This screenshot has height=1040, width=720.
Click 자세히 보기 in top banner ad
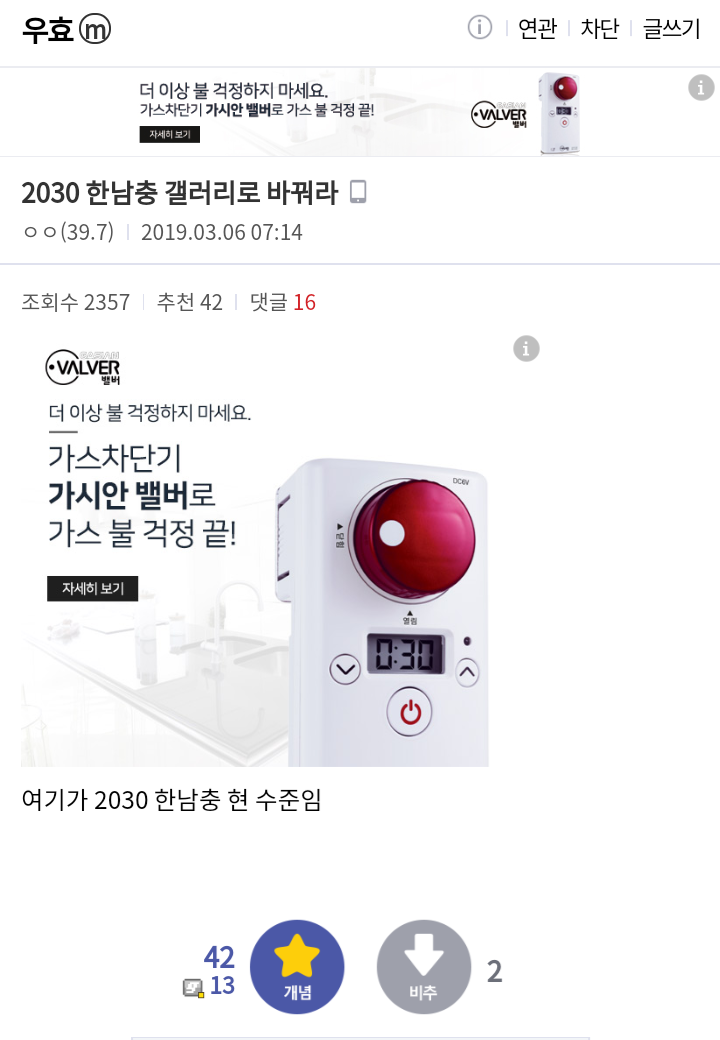coord(170,135)
